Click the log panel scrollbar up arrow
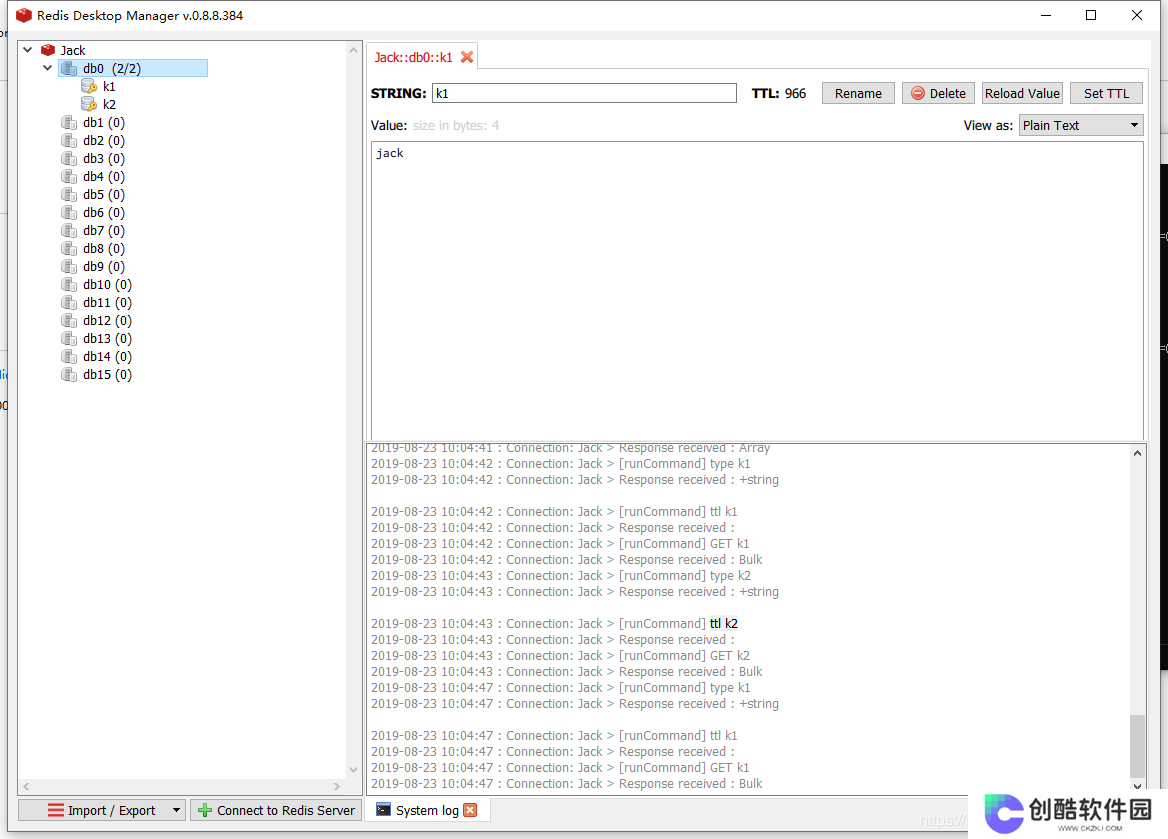The image size is (1168, 839). [x=1137, y=453]
